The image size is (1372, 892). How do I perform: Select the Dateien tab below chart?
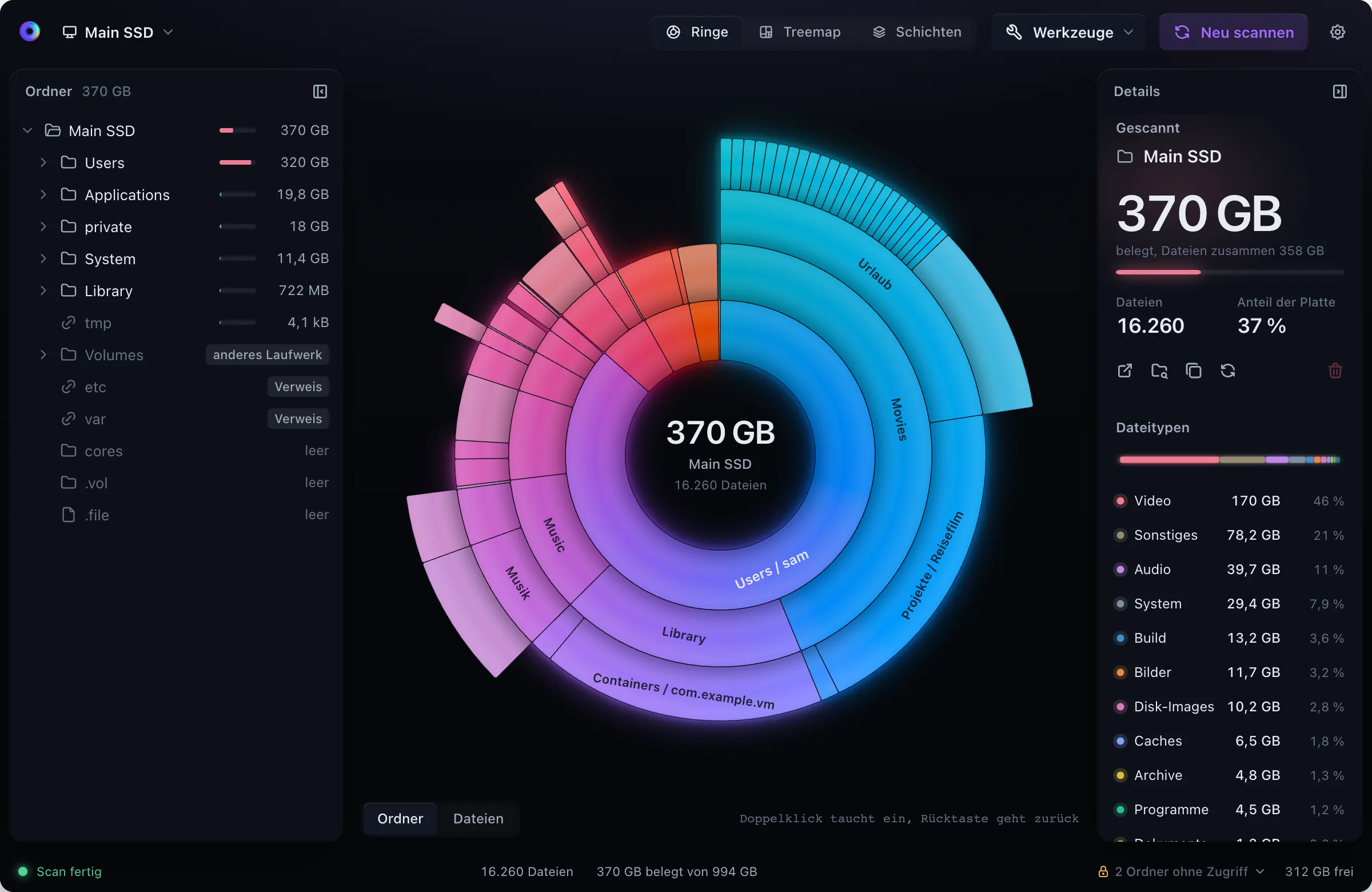pyautogui.click(x=478, y=818)
